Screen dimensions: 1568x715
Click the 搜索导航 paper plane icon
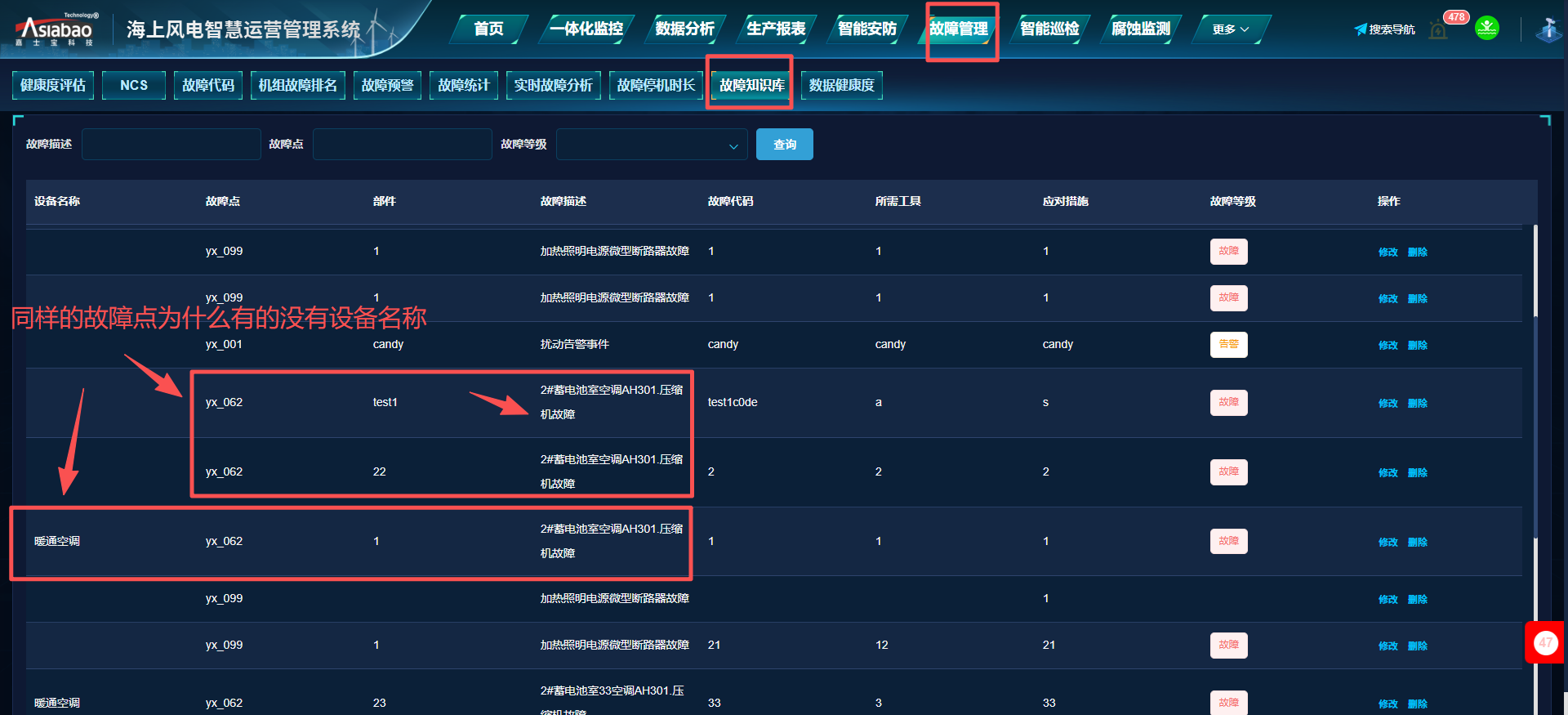(1360, 29)
